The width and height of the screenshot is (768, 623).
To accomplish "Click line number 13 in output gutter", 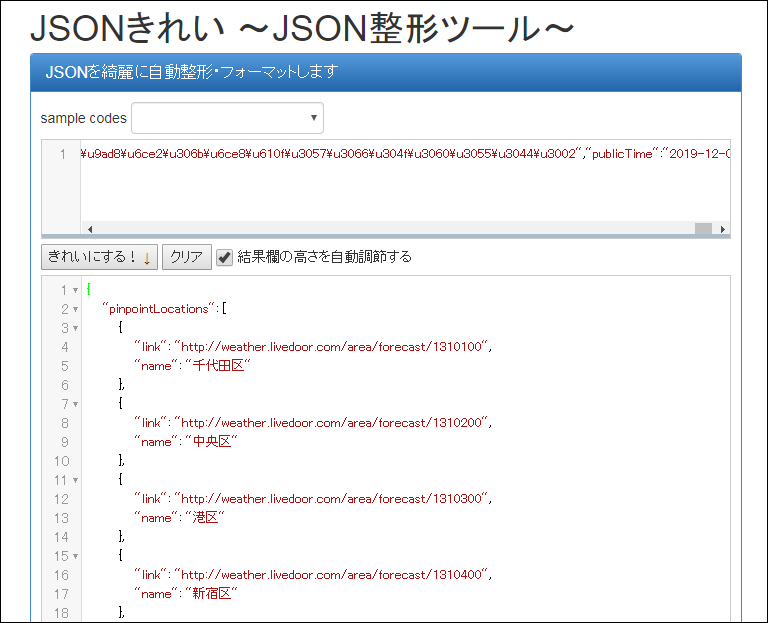I will point(61,518).
